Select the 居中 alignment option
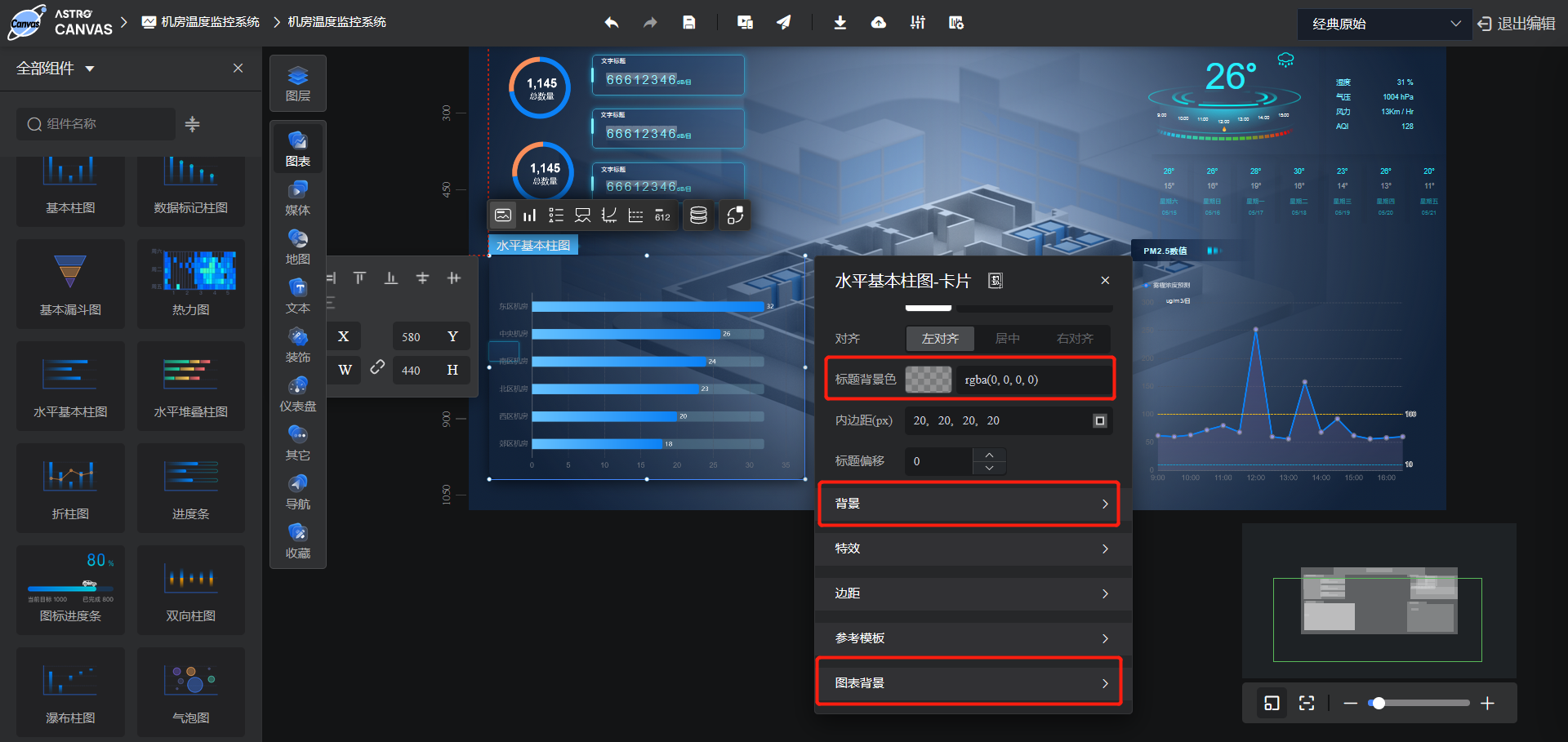 point(1008,338)
